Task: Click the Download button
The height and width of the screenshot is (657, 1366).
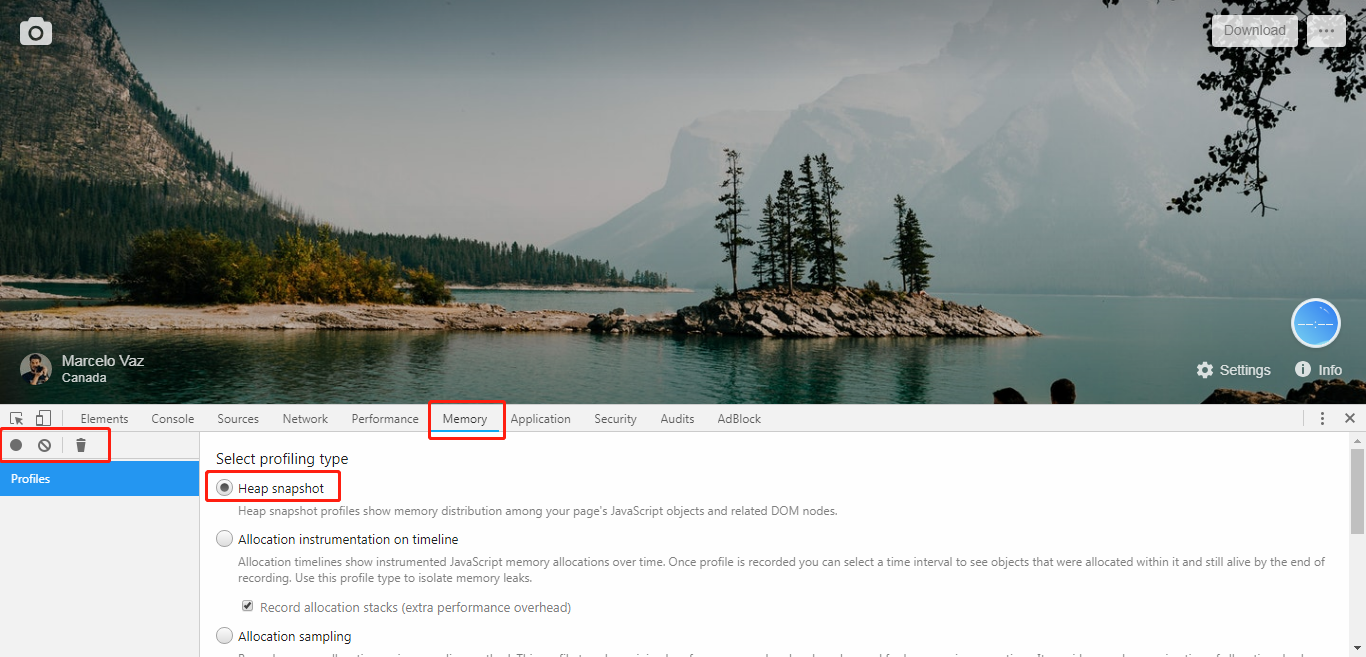Action: 1255,31
